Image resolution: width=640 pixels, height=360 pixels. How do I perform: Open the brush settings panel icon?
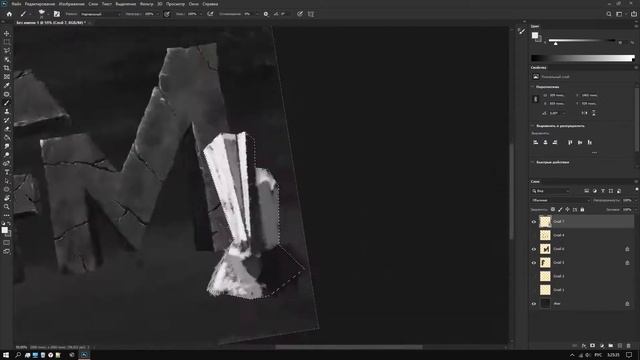tap(57, 14)
